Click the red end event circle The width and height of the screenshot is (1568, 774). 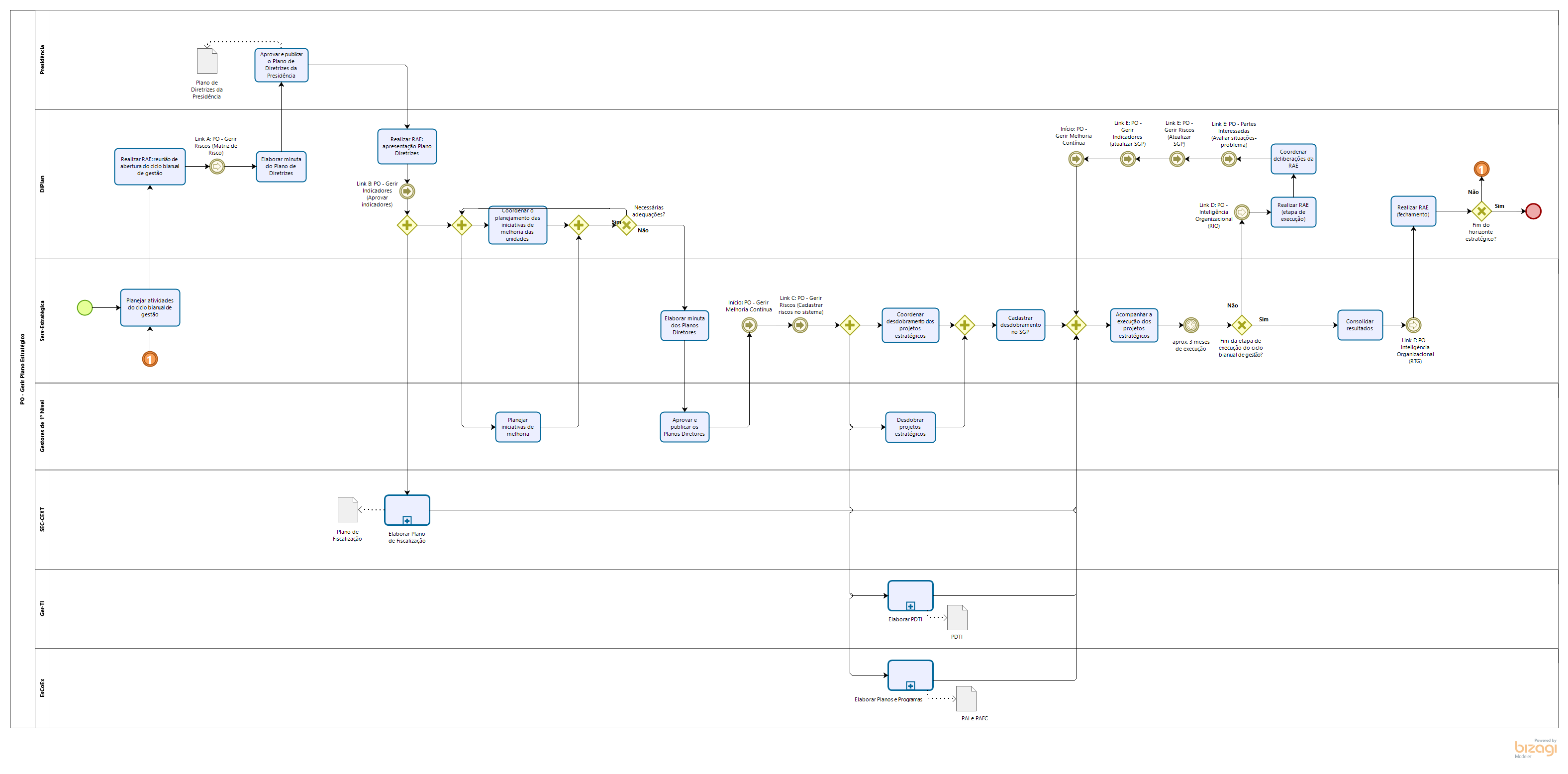coord(1533,211)
